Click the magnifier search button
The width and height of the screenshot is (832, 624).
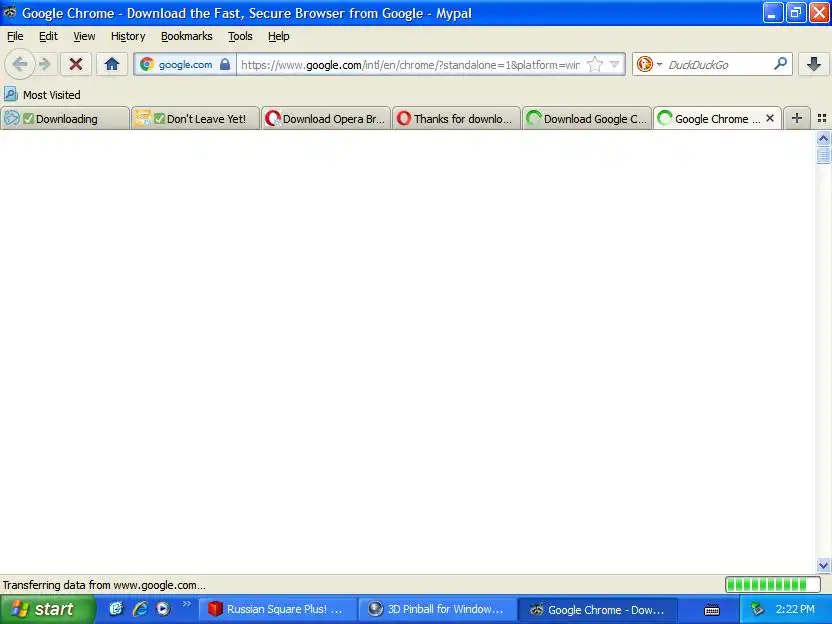780,64
